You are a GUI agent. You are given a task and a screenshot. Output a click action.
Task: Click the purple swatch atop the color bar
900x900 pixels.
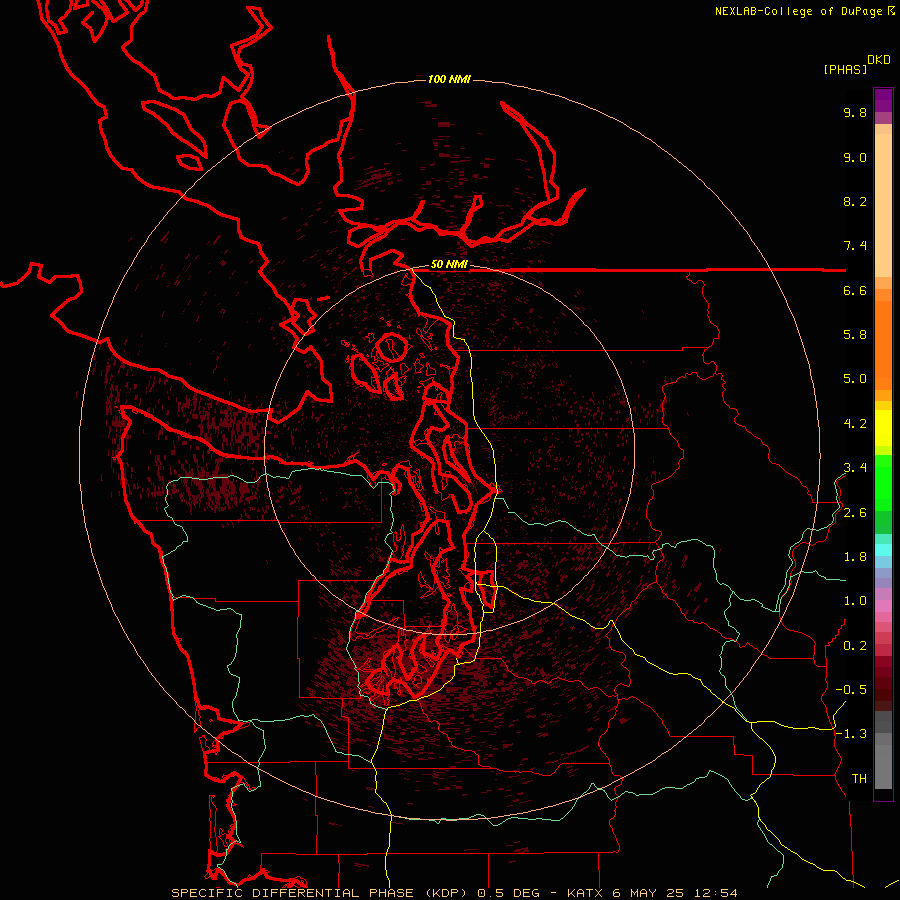click(883, 100)
